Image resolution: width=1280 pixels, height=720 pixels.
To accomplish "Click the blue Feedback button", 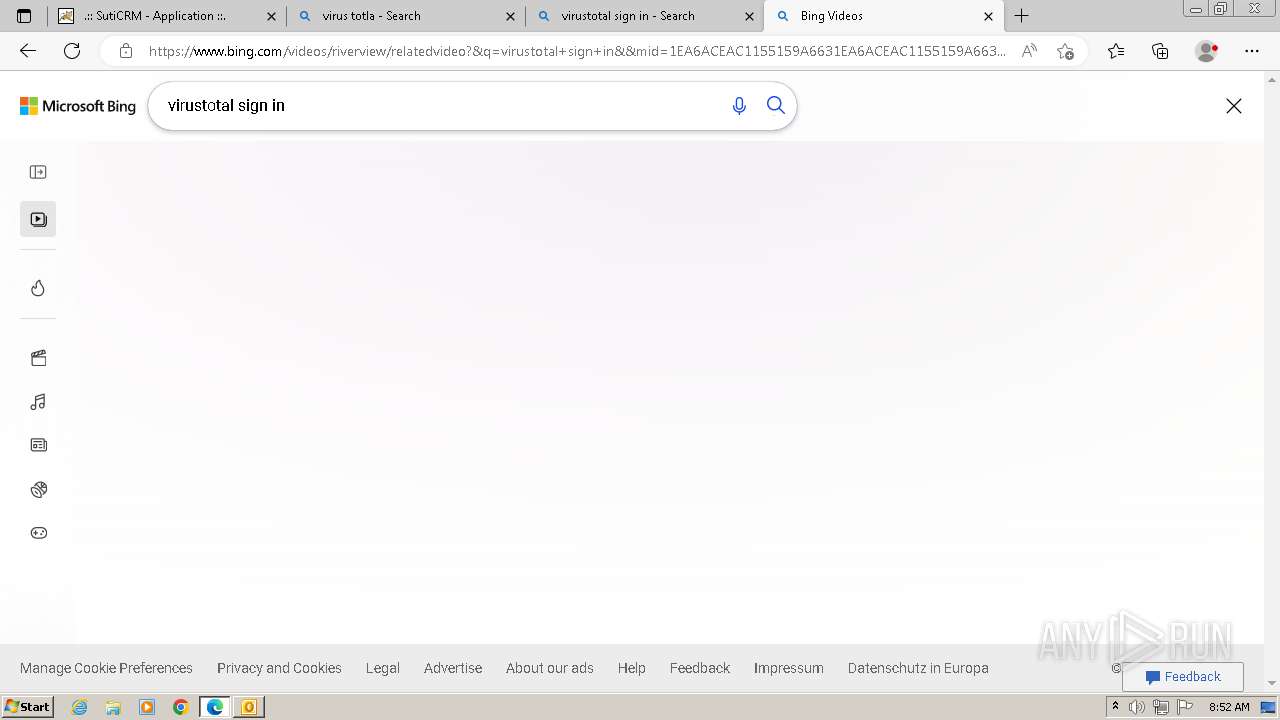I will point(1183,677).
